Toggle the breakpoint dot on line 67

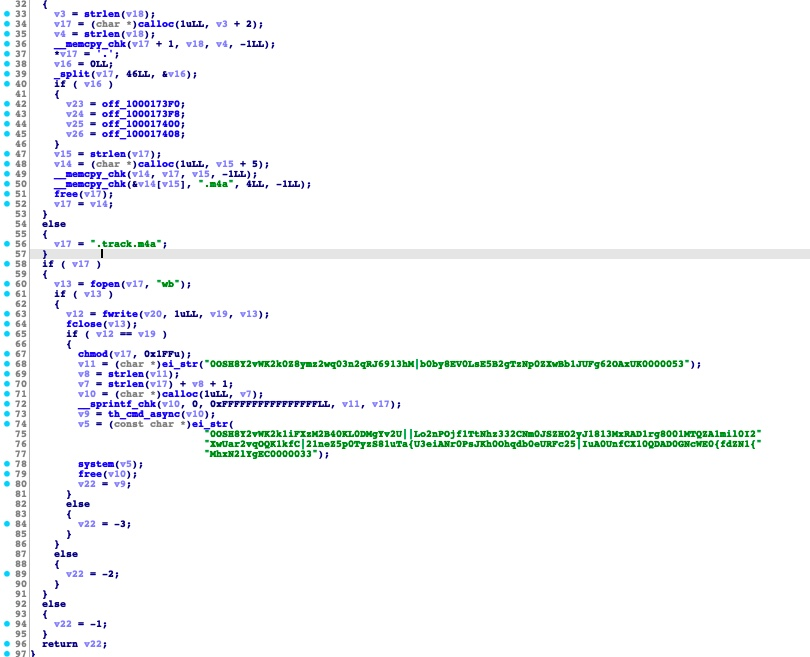(x=7, y=354)
